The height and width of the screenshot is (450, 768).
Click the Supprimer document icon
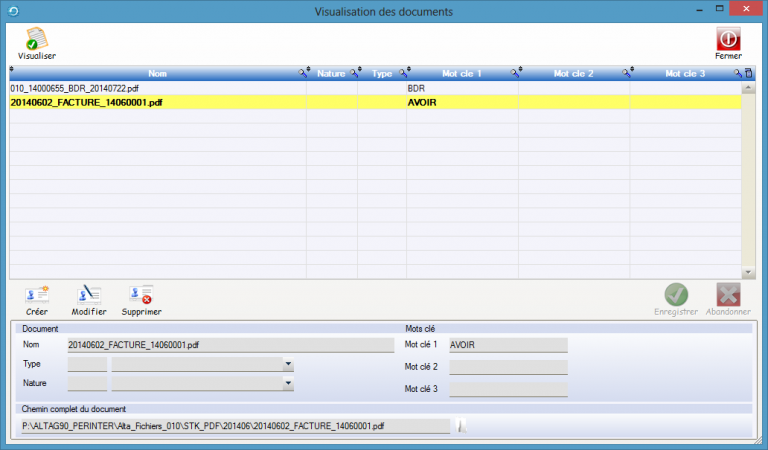(141, 295)
